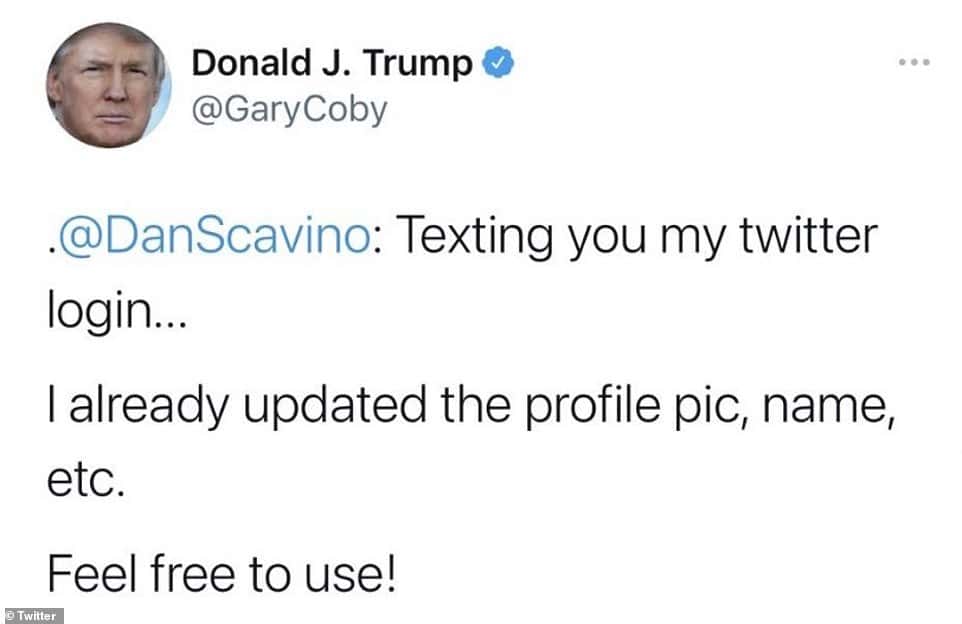Click the "Donald J. Trump" display name
The image size is (962, 624).
[332, 64]
